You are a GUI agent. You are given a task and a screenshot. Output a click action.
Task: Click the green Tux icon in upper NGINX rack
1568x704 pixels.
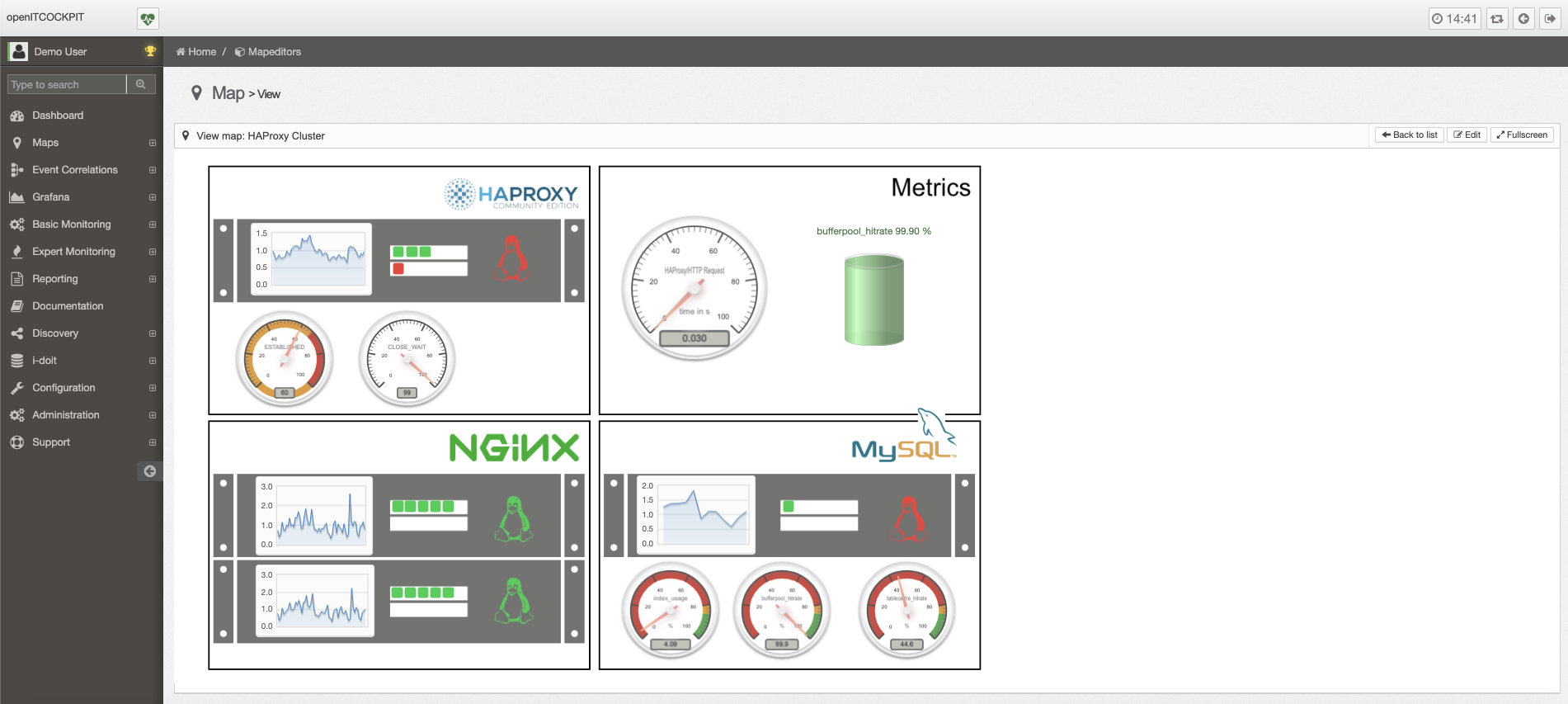[x=514, y=519]
